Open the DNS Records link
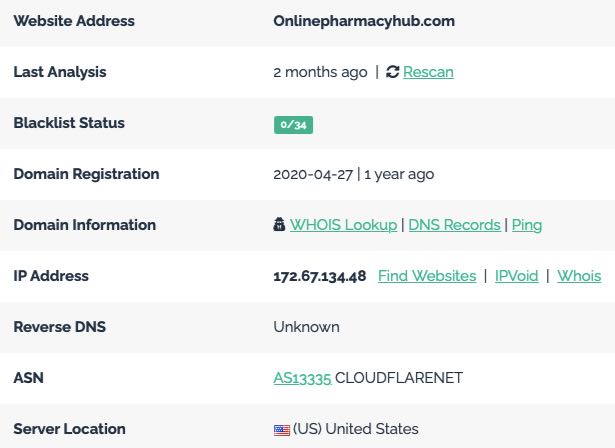 [x=455, y=225]
